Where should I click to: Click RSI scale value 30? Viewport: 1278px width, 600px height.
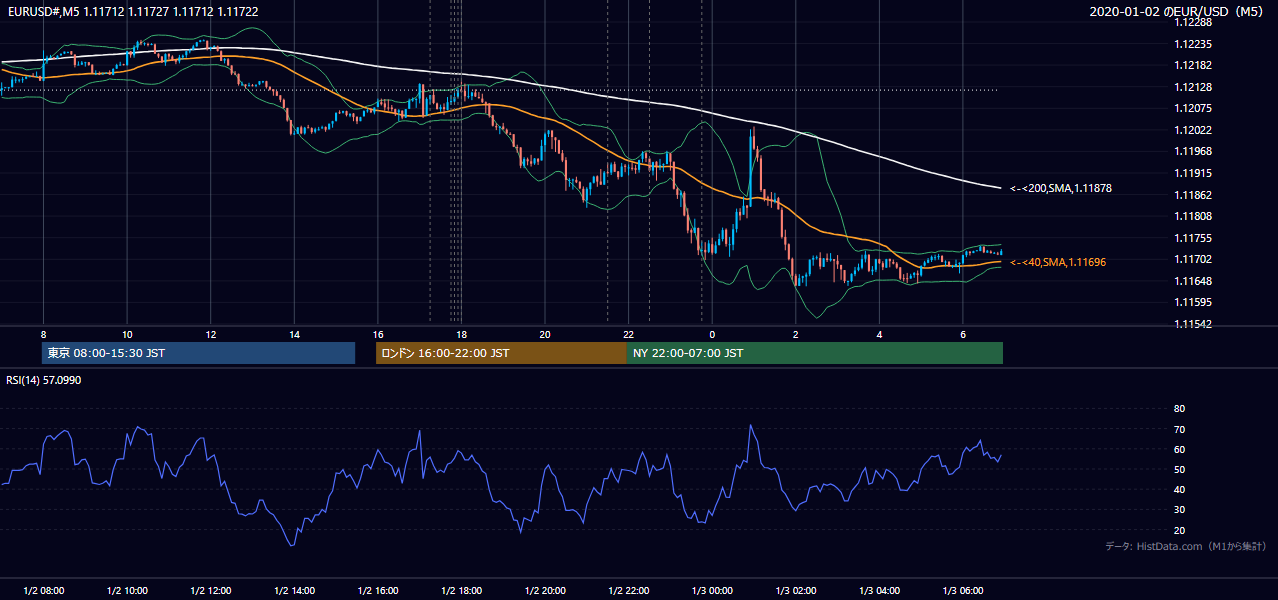point(1179,510)
